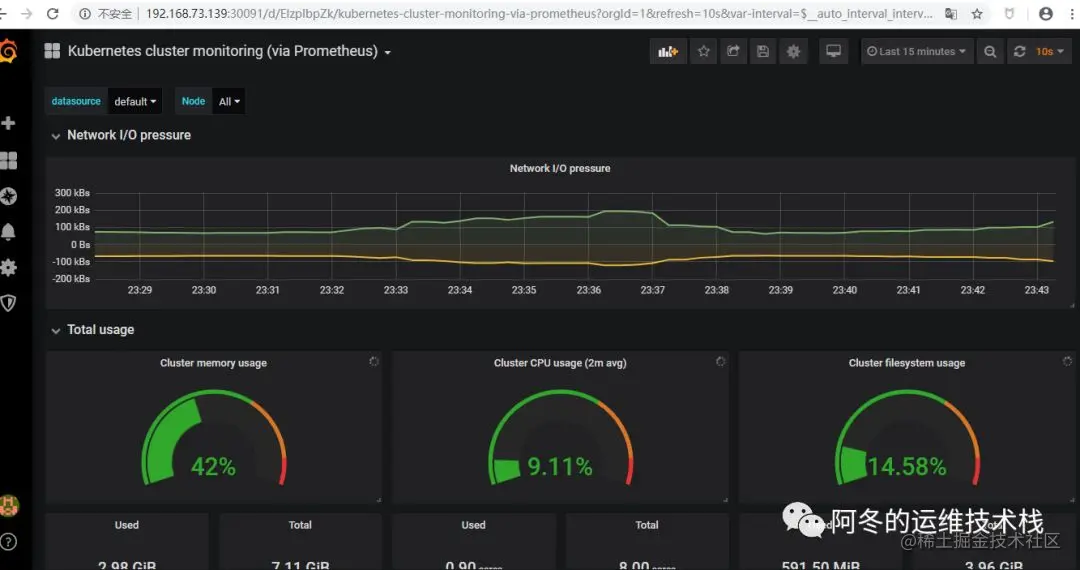Click the CPU Used stat panel title

[x=473, y=525]
